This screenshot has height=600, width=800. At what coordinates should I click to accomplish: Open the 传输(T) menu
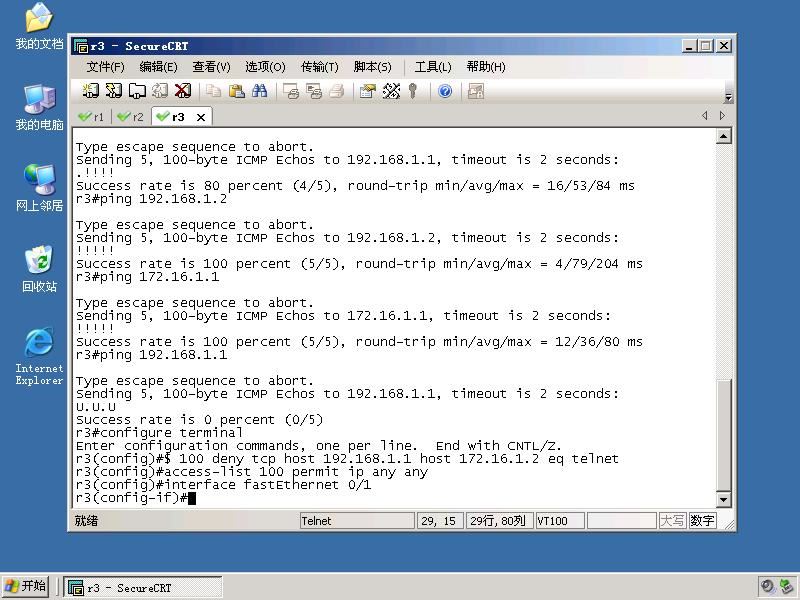click(319, 67)
